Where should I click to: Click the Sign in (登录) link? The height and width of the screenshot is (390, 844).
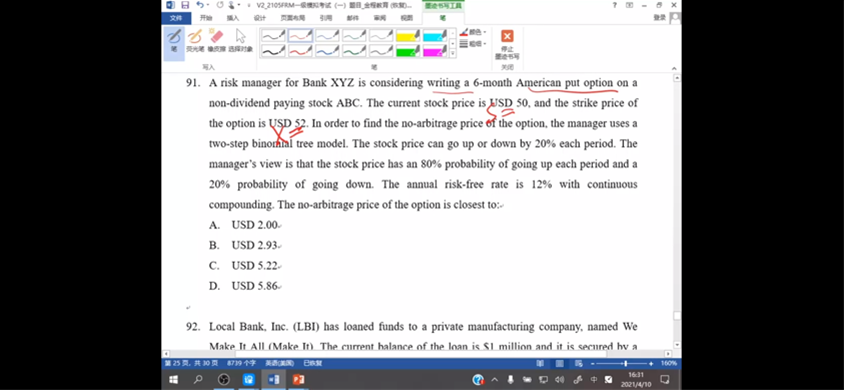pos(659,18)
